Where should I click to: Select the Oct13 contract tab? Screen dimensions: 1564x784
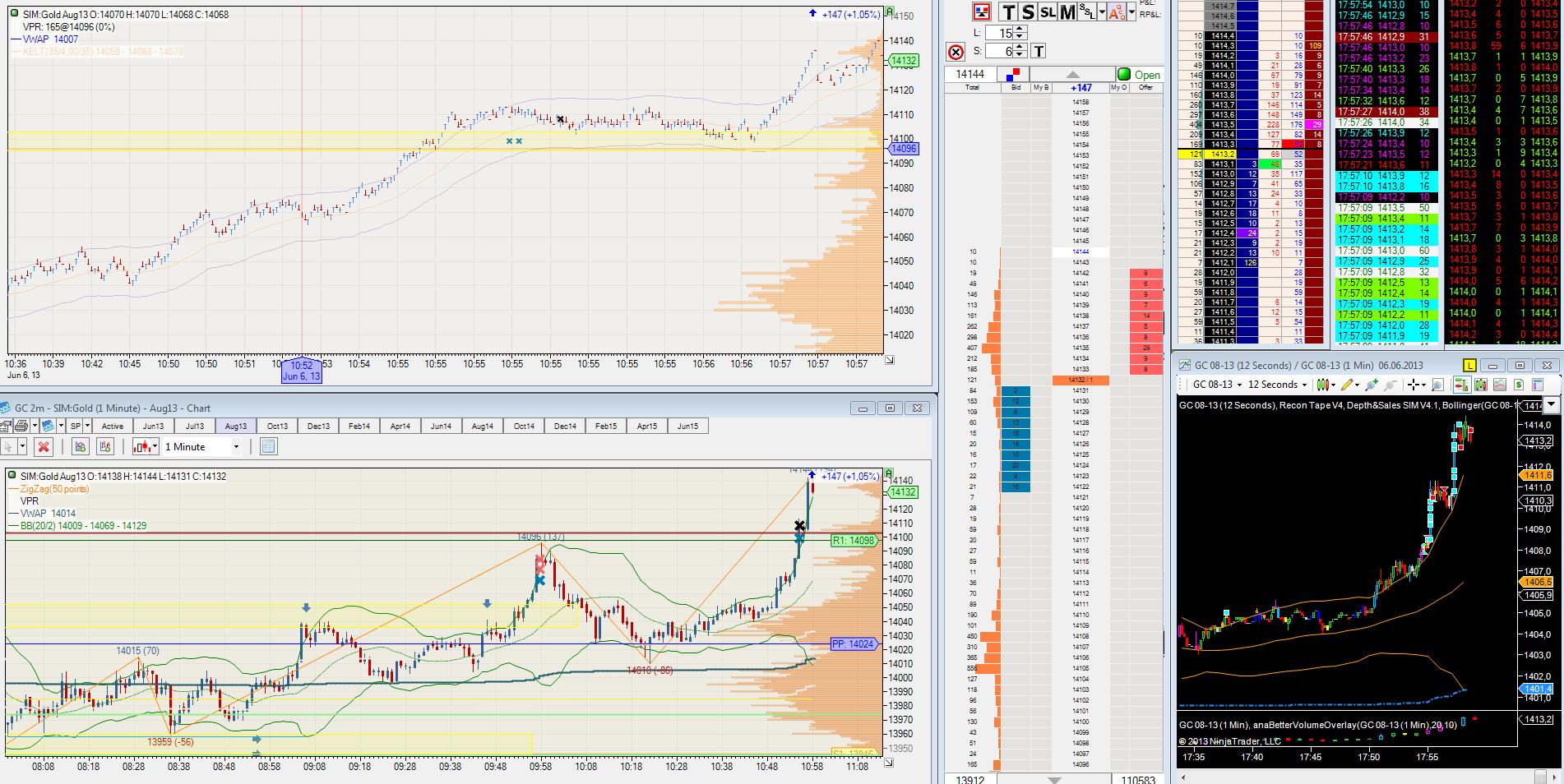[277, 426]
